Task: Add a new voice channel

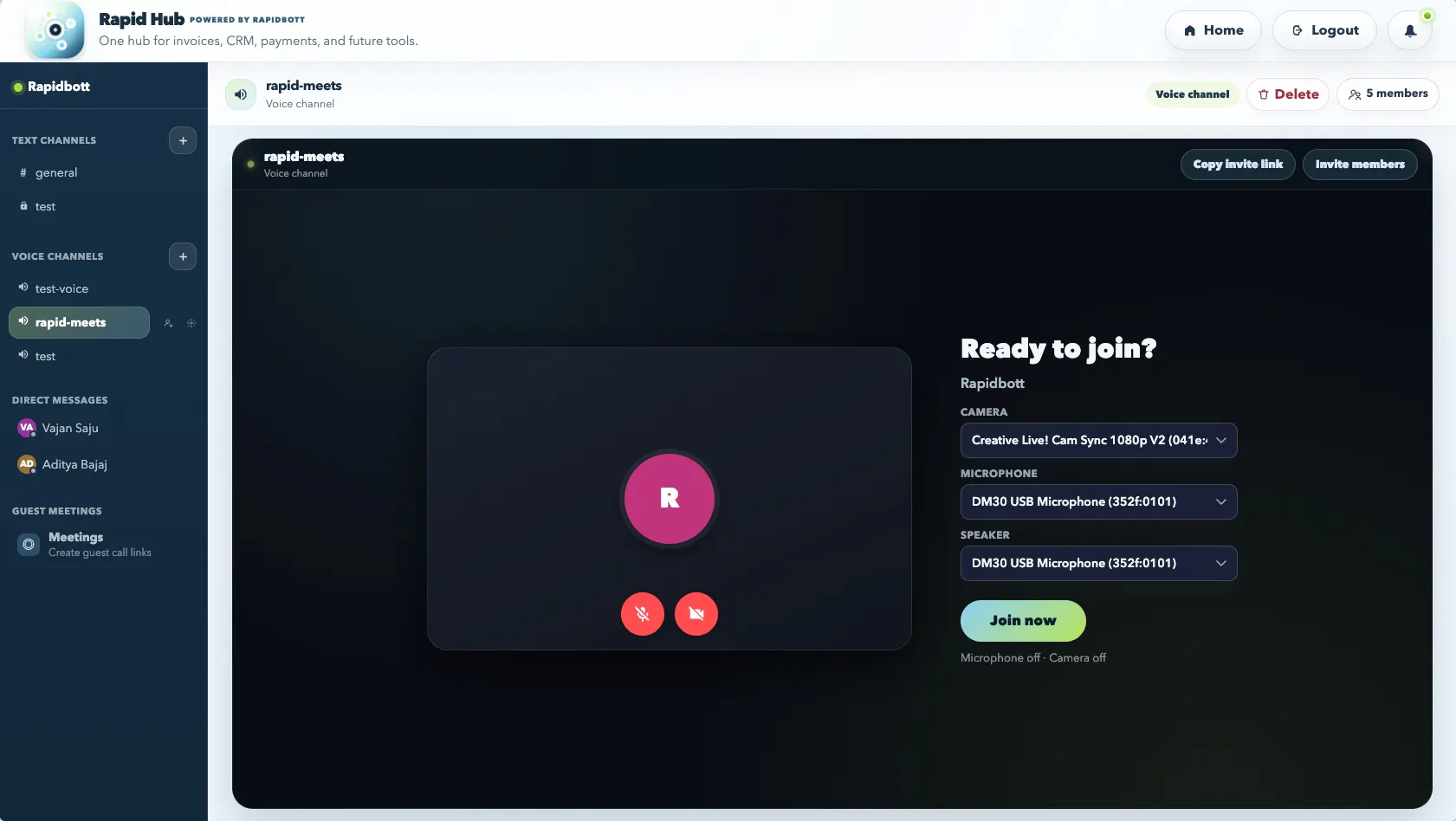Action: (183, 256)
